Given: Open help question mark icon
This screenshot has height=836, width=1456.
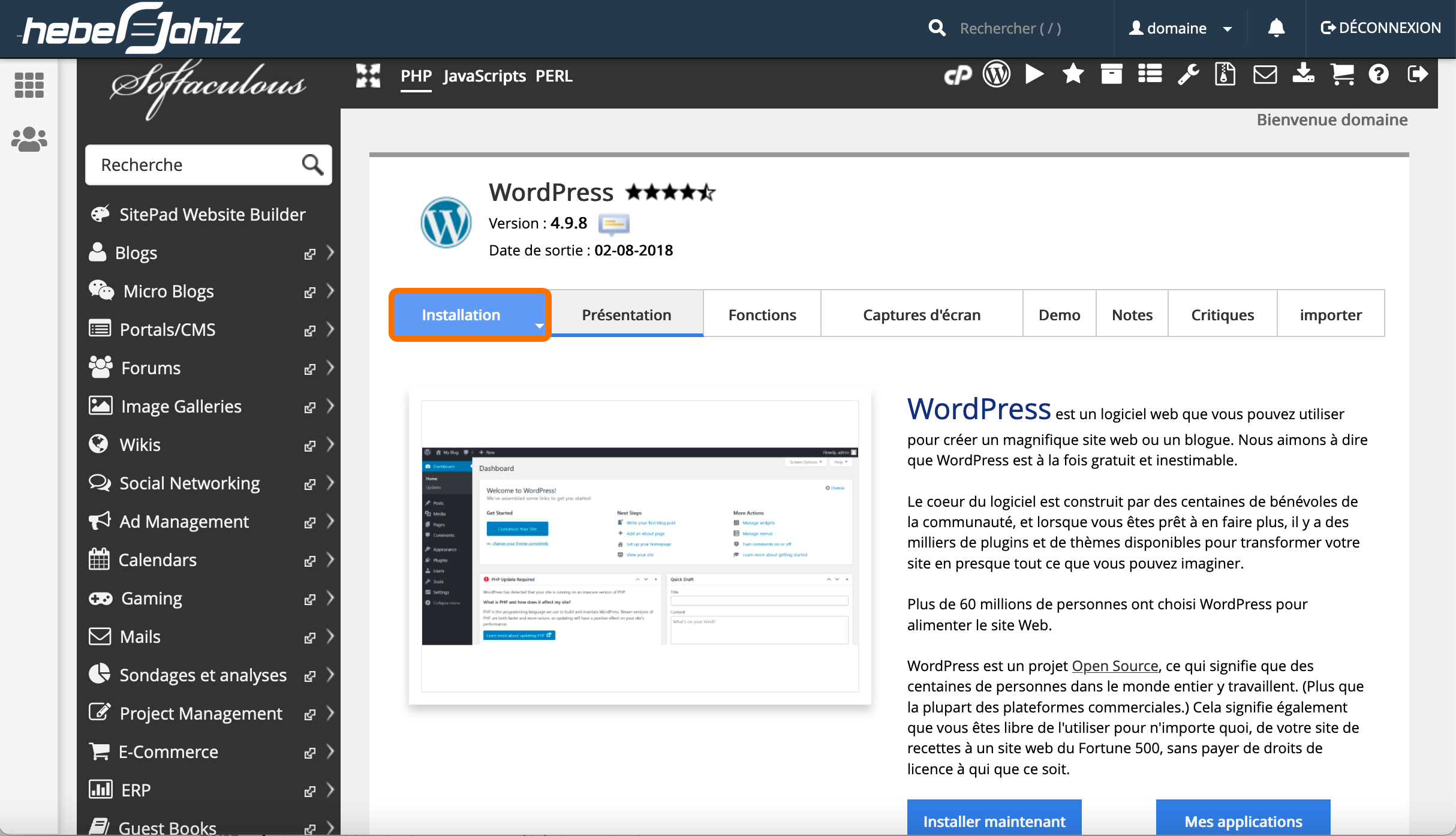Looking at the screenshot, I should point(1379,74).
